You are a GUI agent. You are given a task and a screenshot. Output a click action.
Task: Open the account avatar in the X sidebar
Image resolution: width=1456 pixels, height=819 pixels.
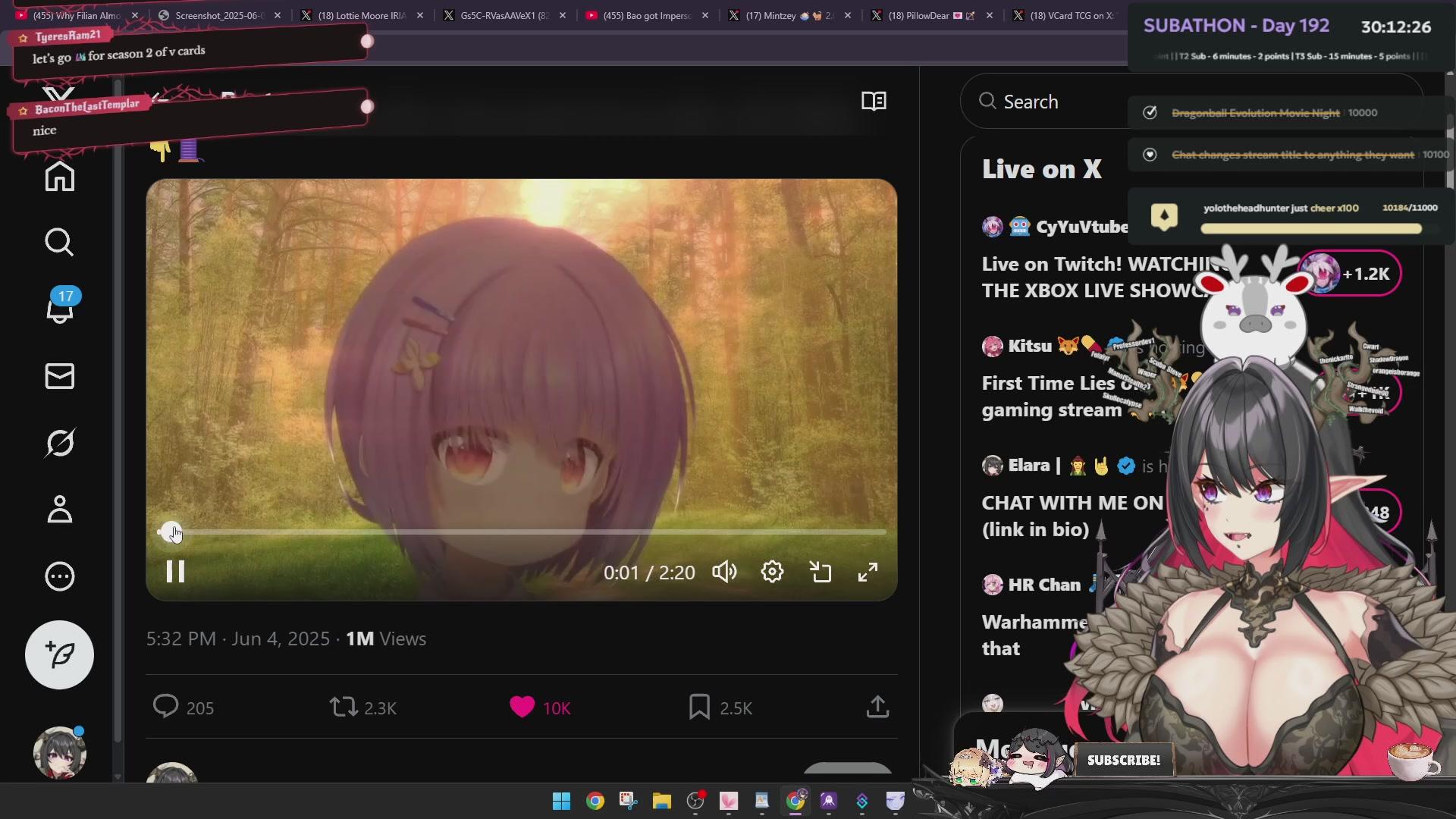[59, 753]
